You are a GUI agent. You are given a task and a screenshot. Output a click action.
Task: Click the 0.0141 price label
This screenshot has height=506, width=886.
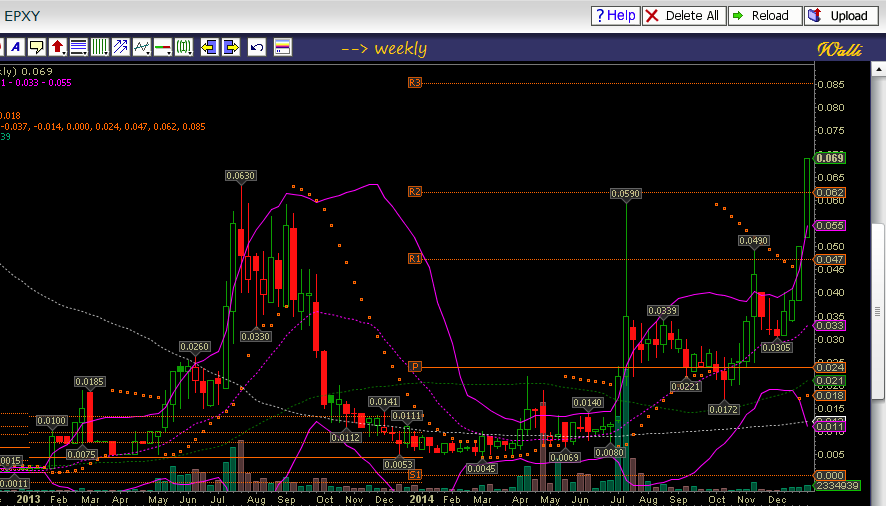point(384,401)
